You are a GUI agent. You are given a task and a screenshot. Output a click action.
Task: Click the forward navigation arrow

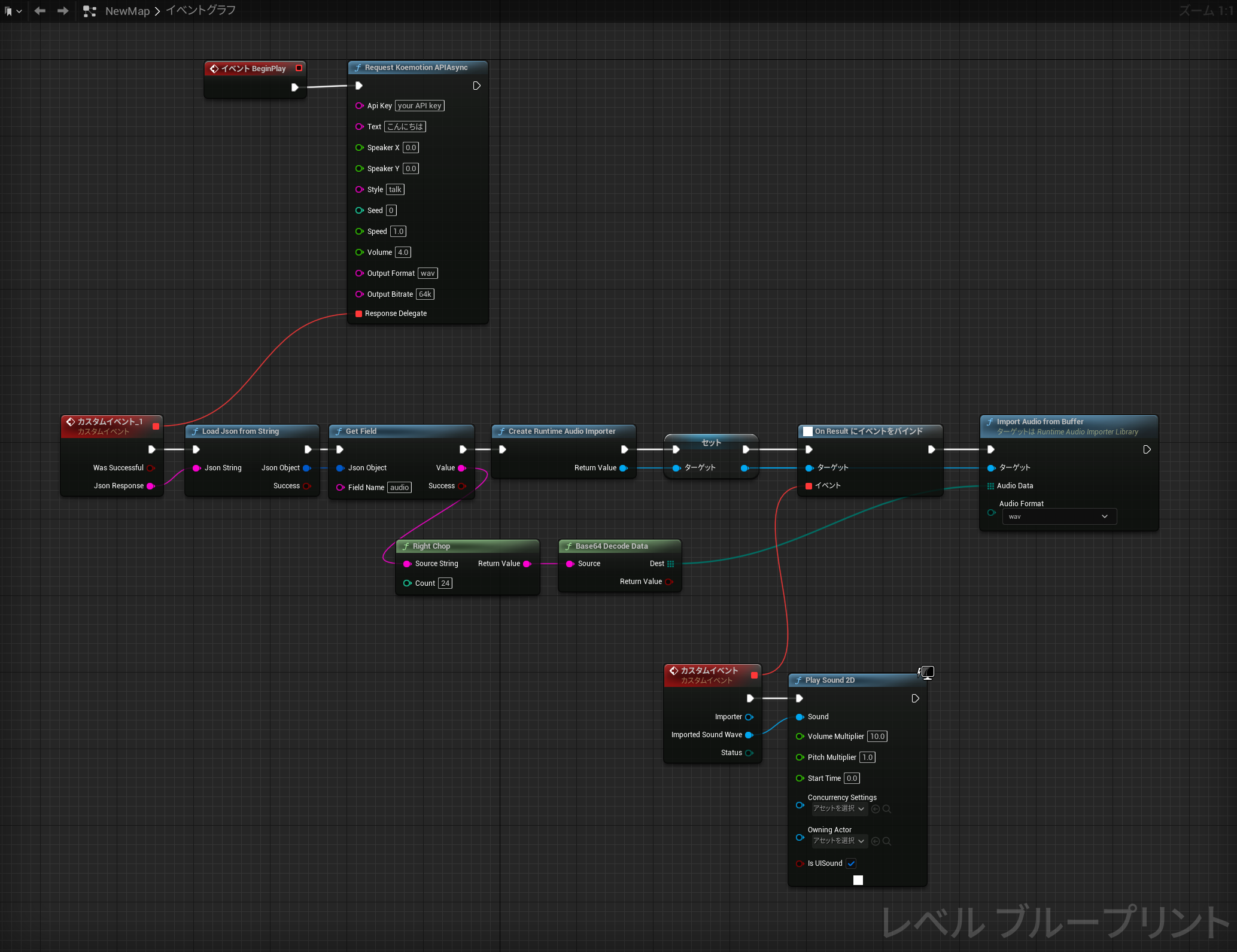point(62,10)
